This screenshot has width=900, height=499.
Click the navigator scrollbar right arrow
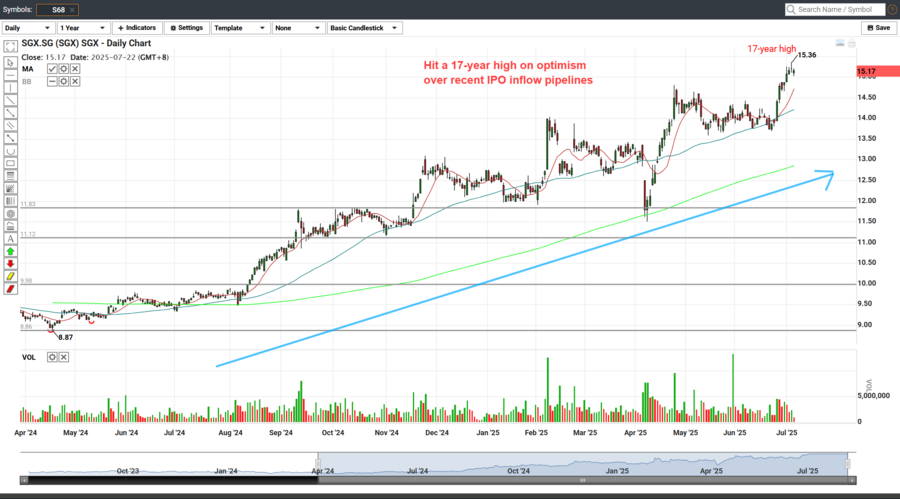pos(852,480)
